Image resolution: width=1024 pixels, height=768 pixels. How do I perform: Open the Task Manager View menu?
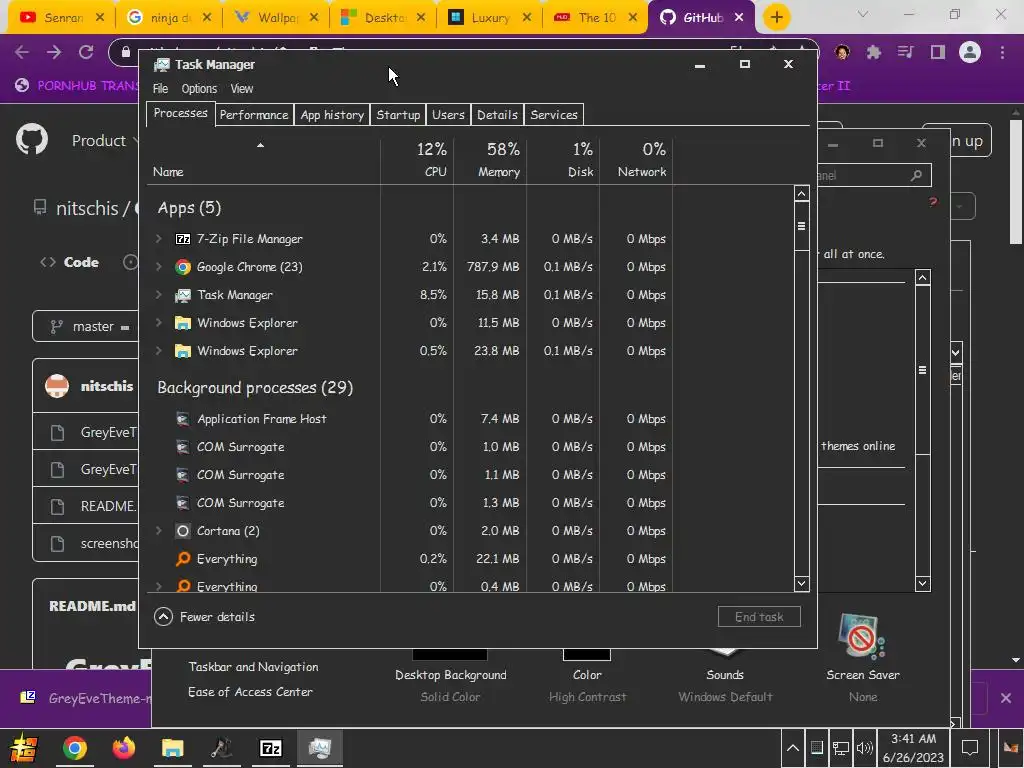click(x=242, y=89)
